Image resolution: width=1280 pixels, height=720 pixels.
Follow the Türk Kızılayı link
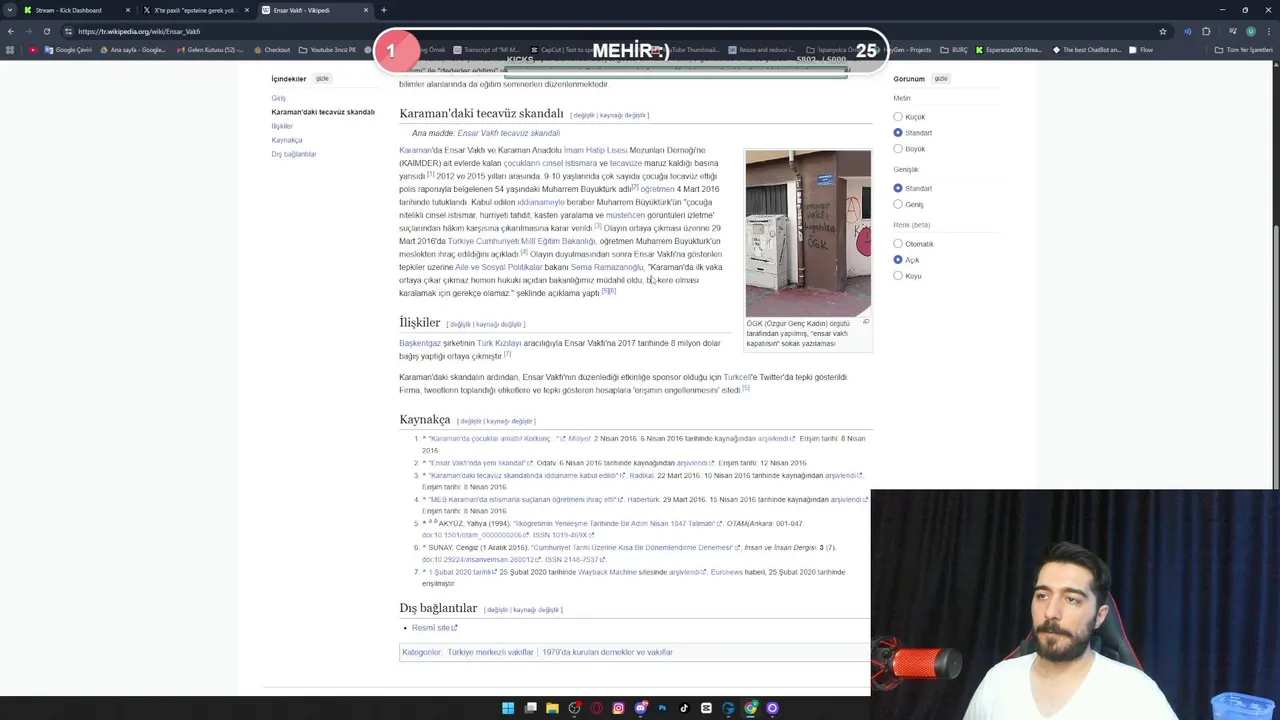499,343
